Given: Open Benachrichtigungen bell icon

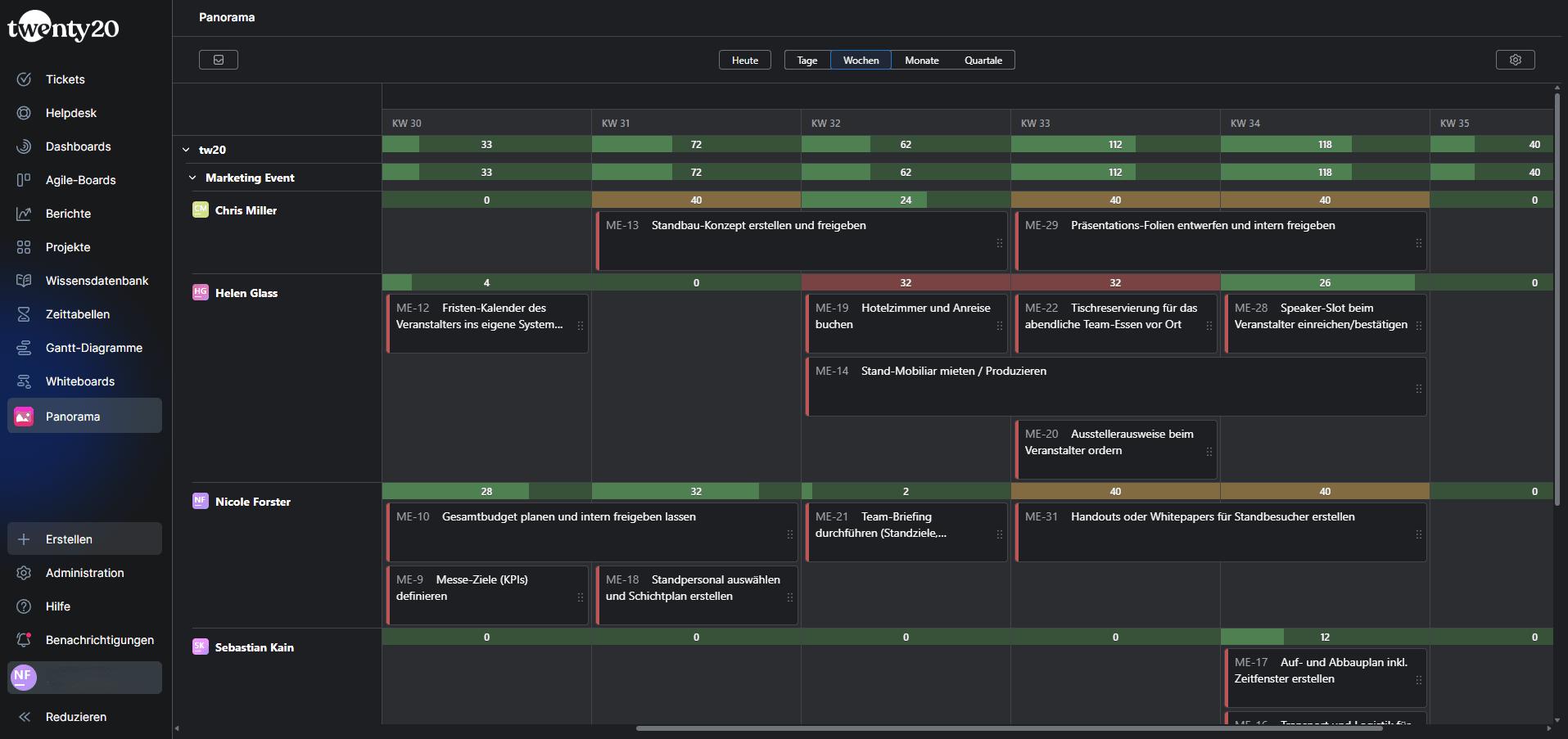Looking at the screenshot, I should [24, 640].
